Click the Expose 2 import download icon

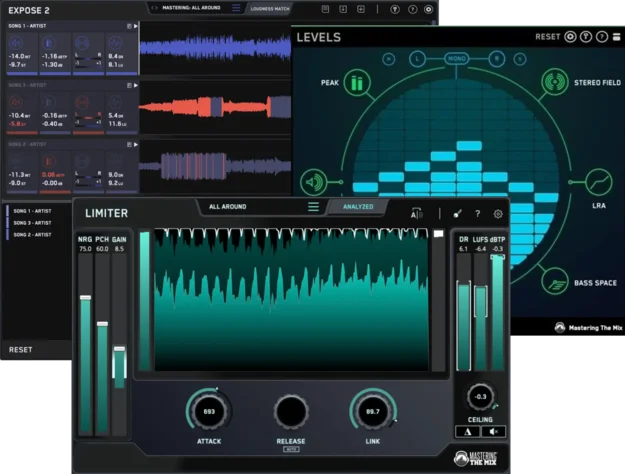(x=343, y=9)
